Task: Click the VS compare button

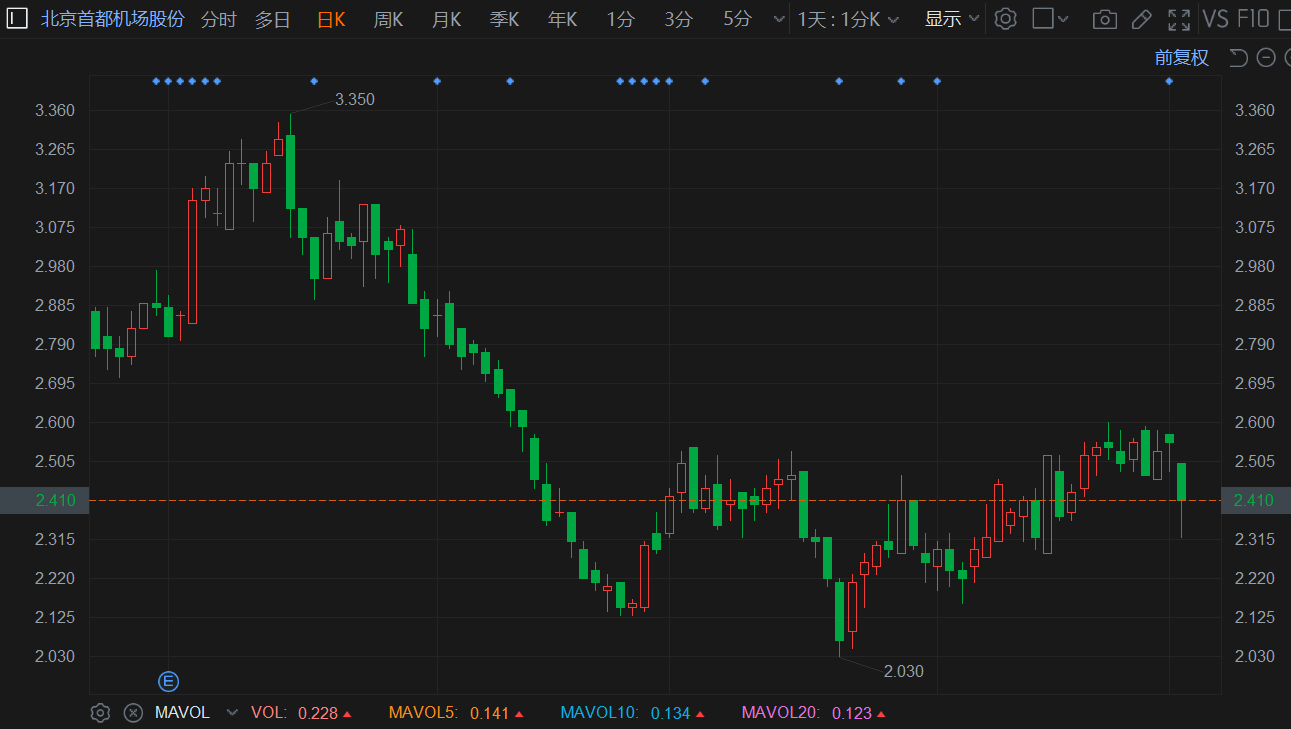Action: click(x=1215, y=19)
